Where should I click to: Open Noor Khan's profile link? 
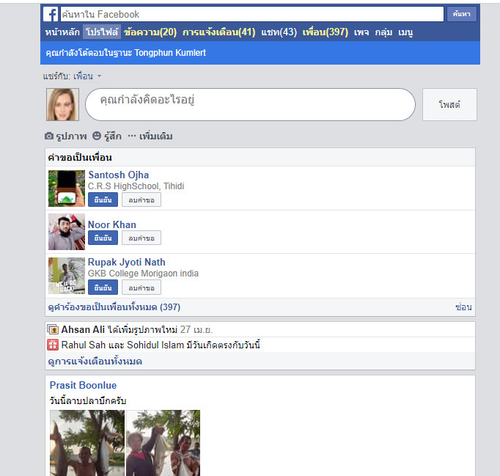112,225
